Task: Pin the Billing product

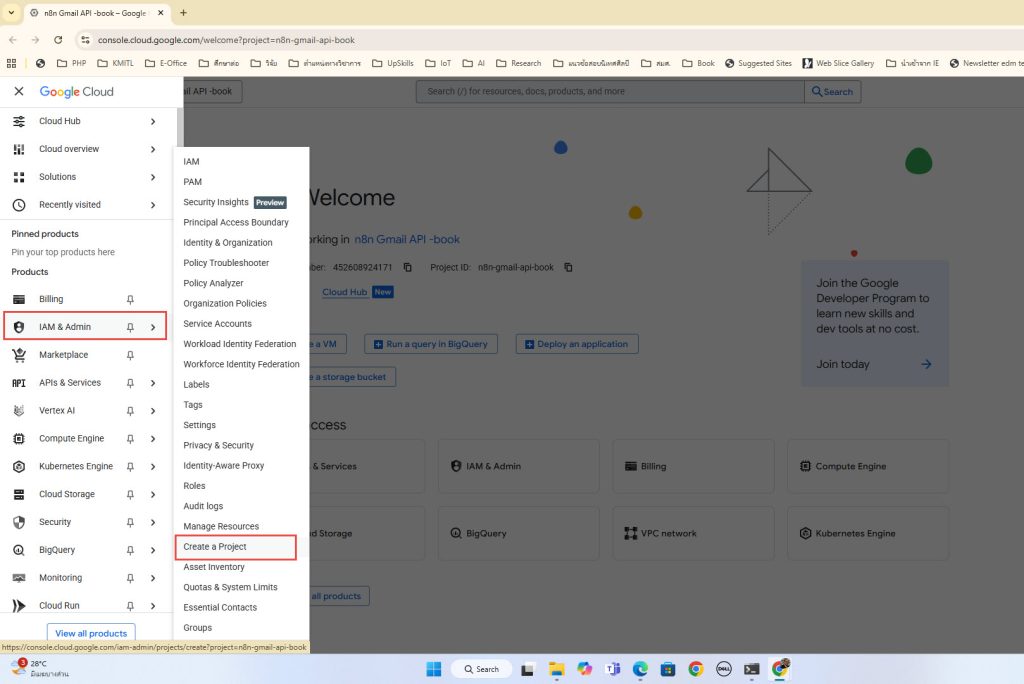Action: click(x=130, y=299)
